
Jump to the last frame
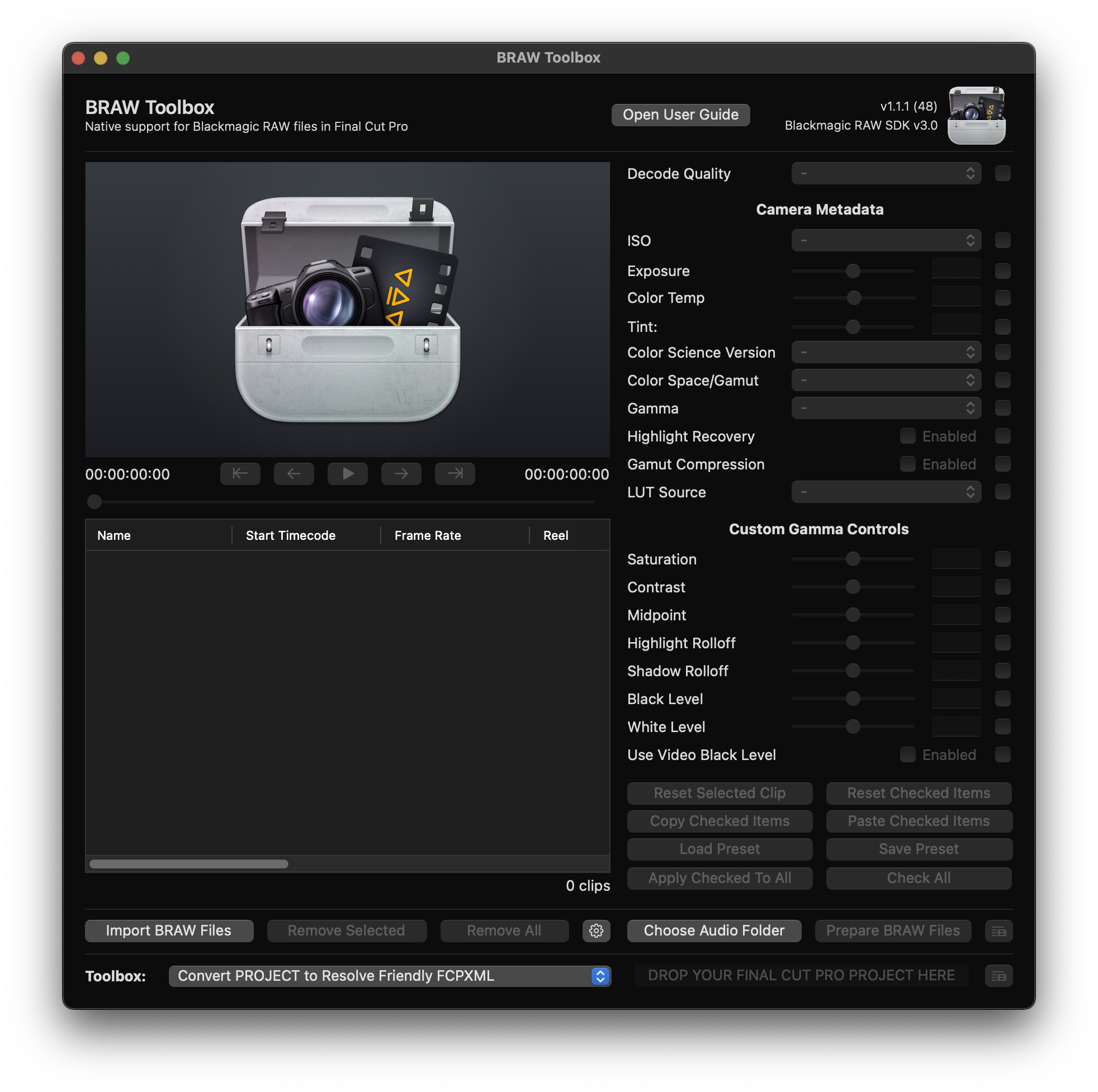455,474
